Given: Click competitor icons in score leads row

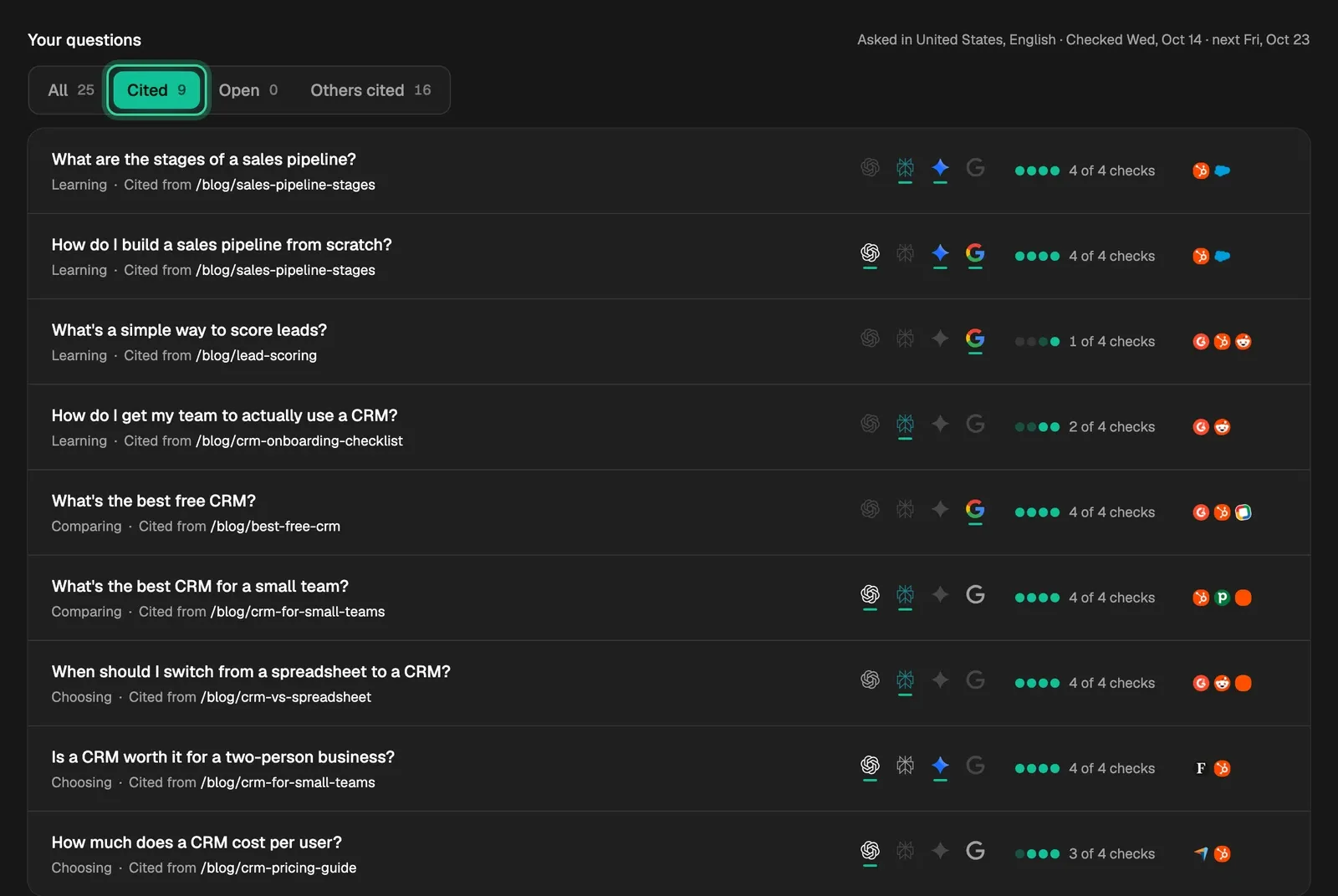Looking at the screenshot, I should (x=1222, y=341).
